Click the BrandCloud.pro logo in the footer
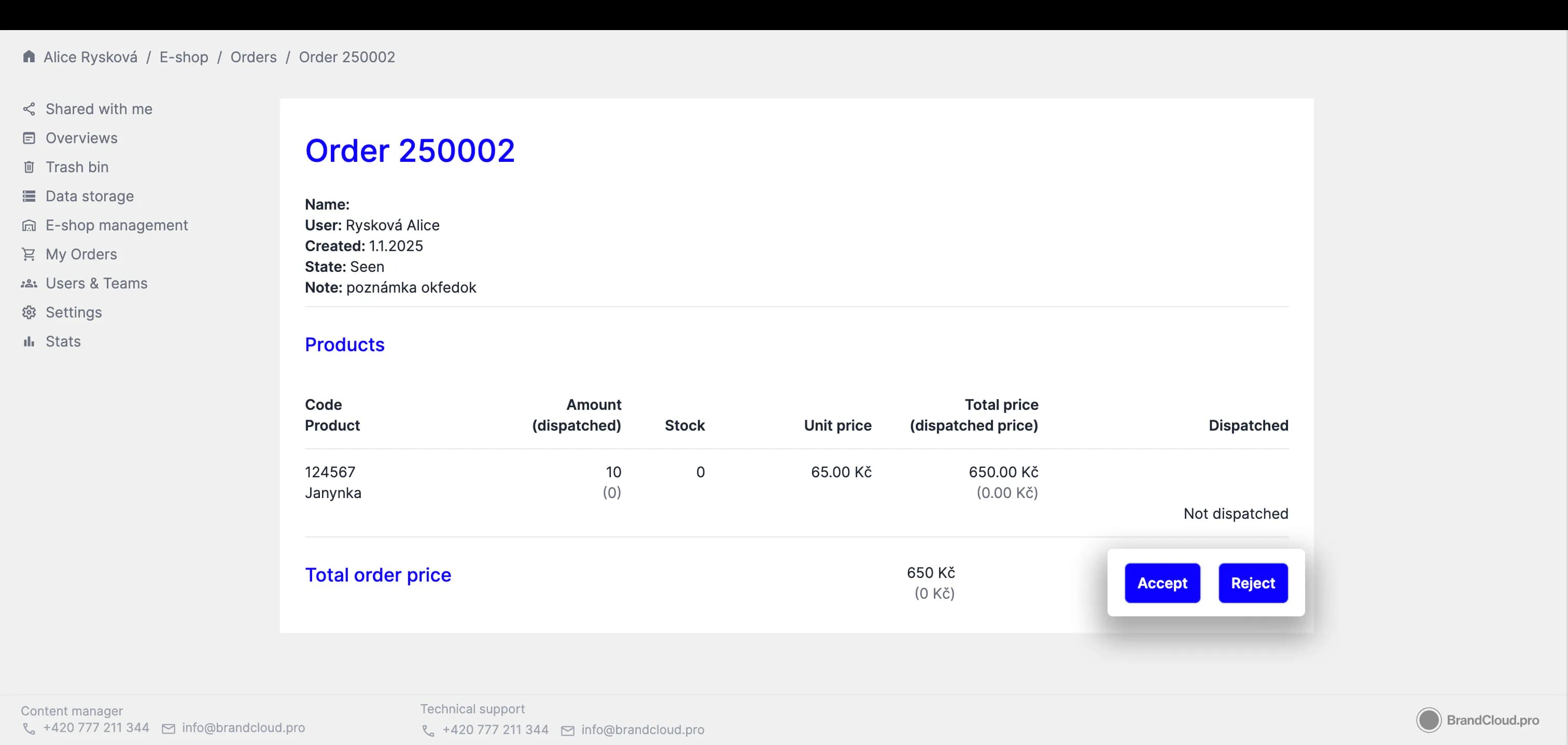The image size is (1568, 745). click(x=1477, y=720)
